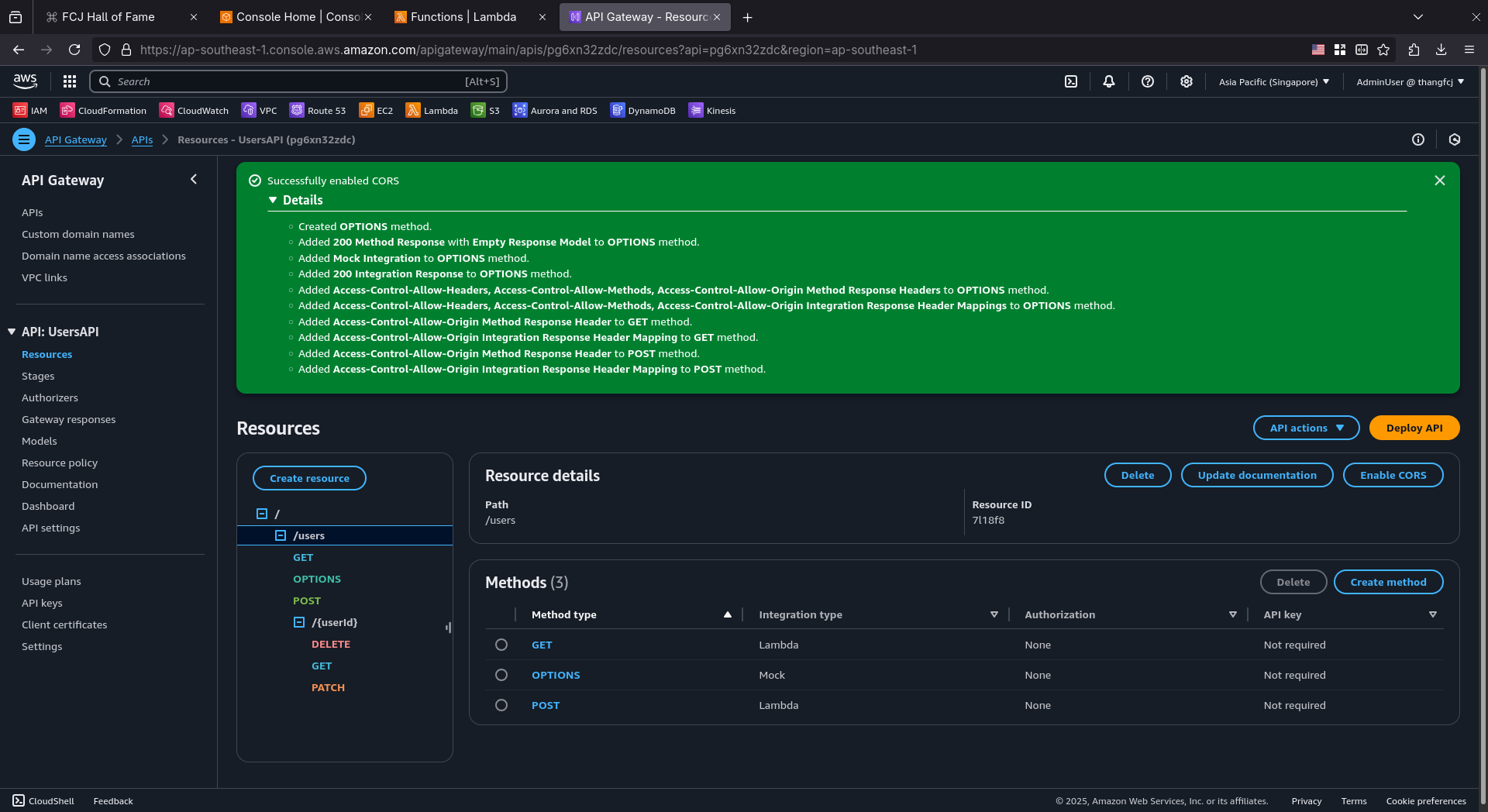This screenshot has height=812, width=1488.
Task: Collapse the Details section in banner
Action: click(273, 200)
